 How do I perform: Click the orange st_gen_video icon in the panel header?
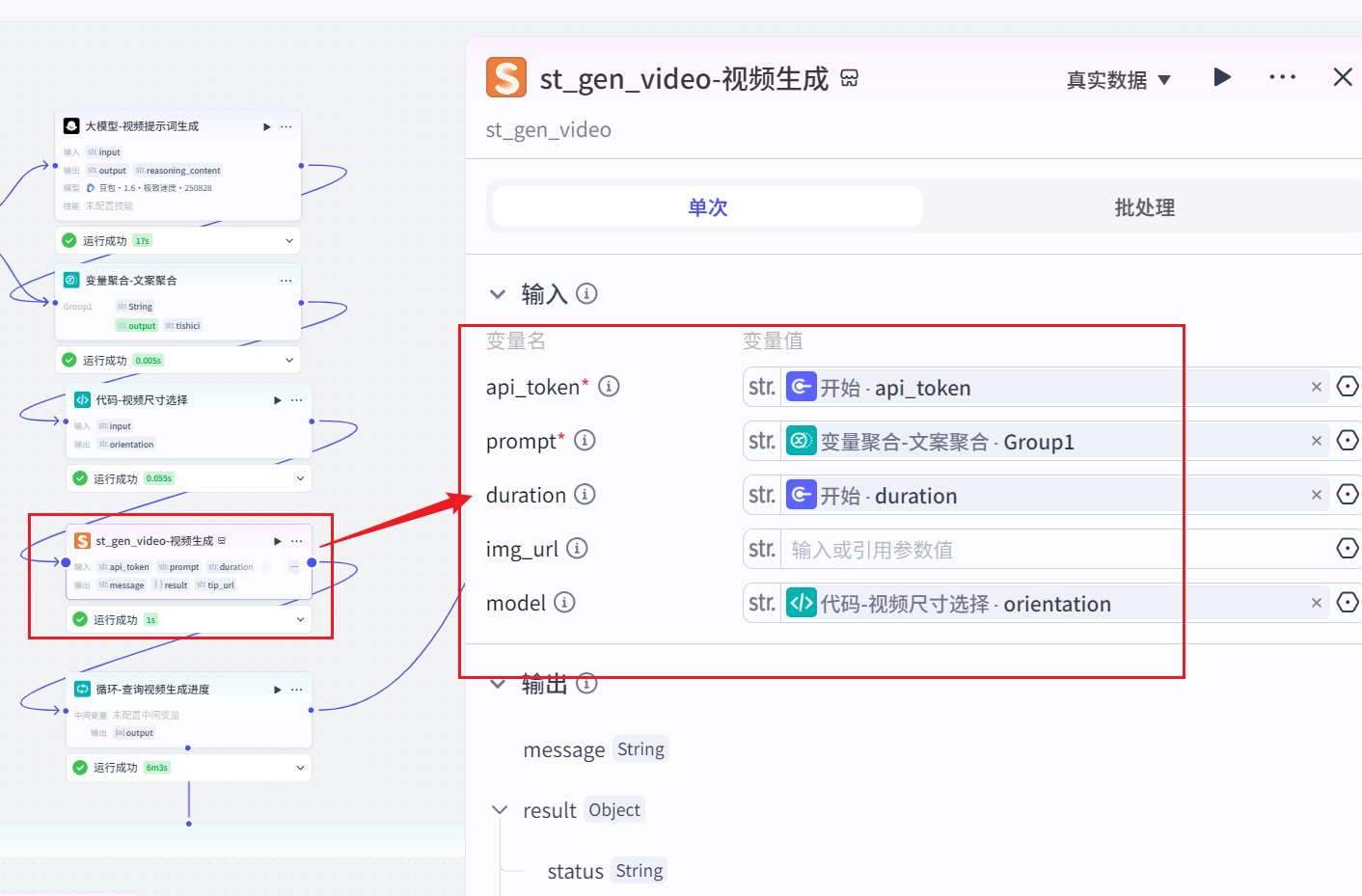(x=505, y=77)
